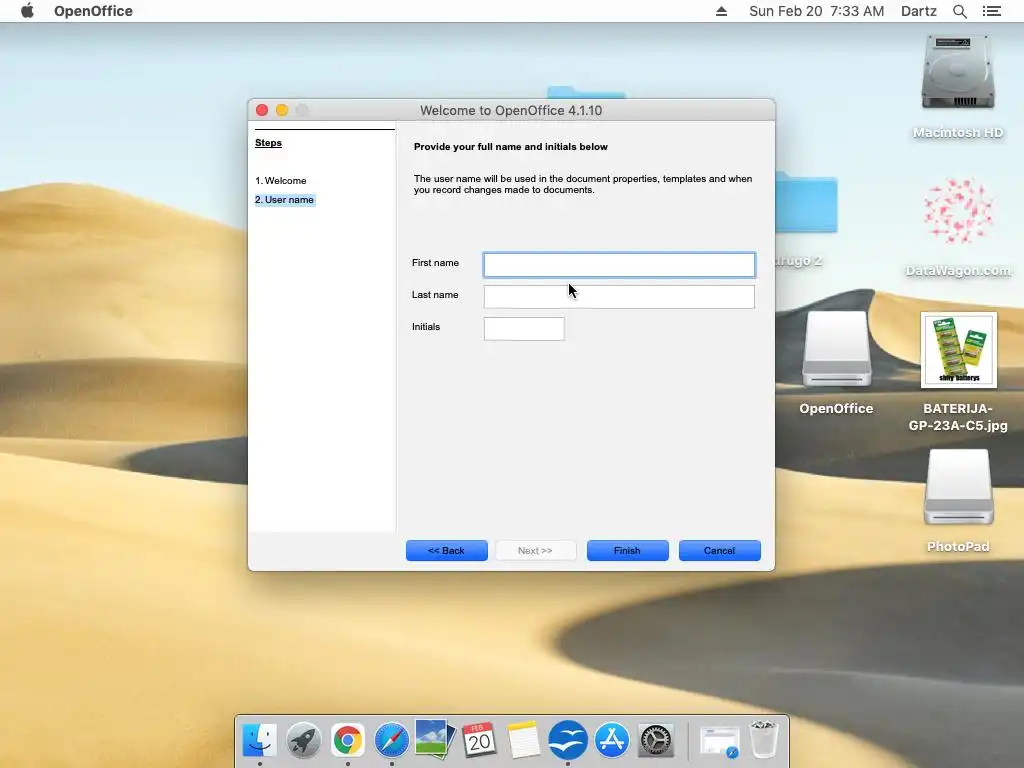The image size is (1024, 768).
Task: Click the Finish button
Action: (628, 551)
